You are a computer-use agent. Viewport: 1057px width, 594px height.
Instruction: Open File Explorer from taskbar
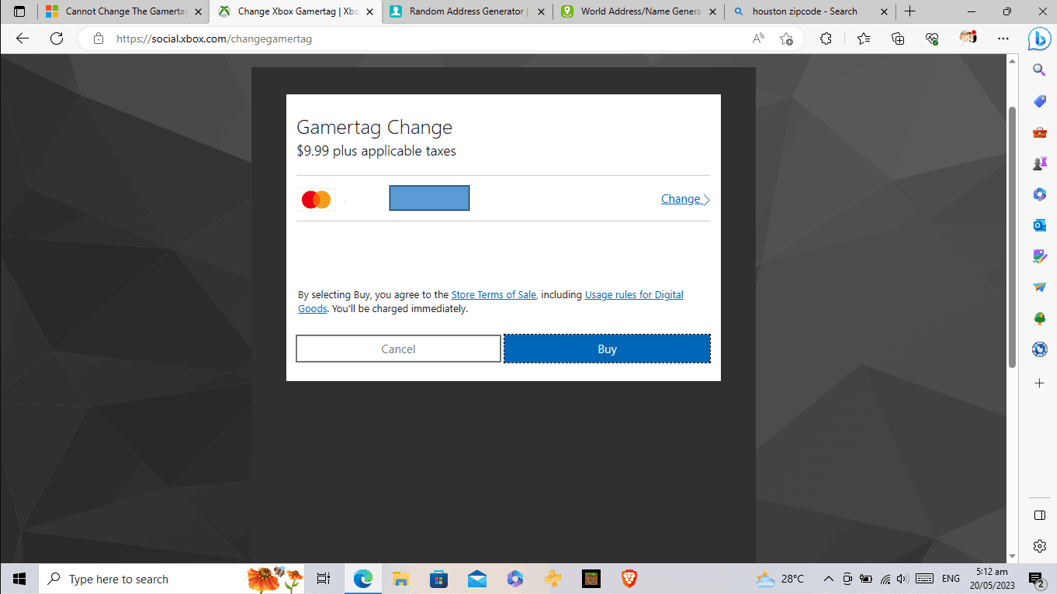coord(400,578)
